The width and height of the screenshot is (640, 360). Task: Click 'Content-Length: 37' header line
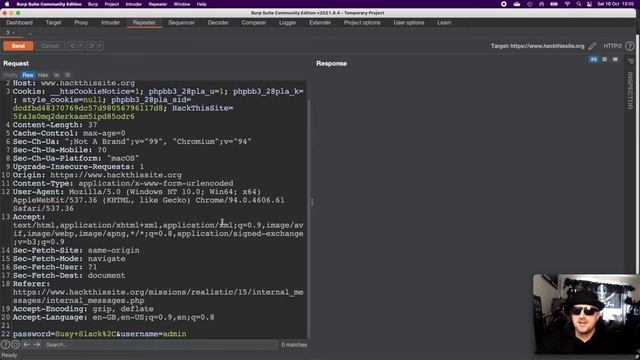[x=55, y=125]
